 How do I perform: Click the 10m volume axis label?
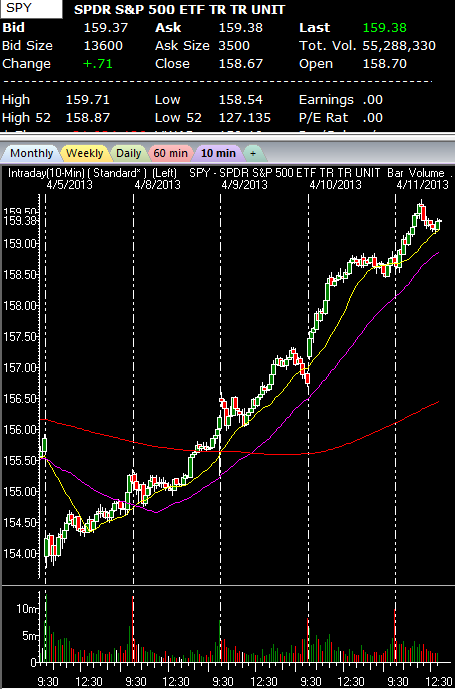[x=25, y=609]
